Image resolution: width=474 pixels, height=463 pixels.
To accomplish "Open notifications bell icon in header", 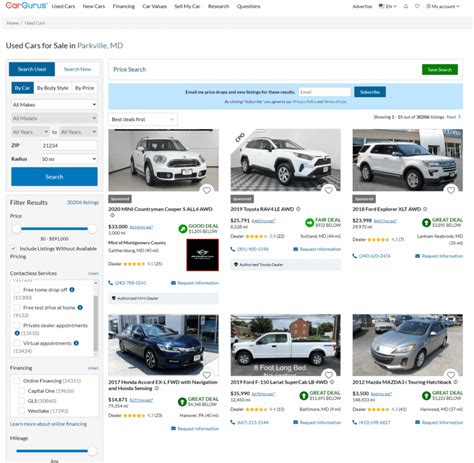I will (406, 6).
